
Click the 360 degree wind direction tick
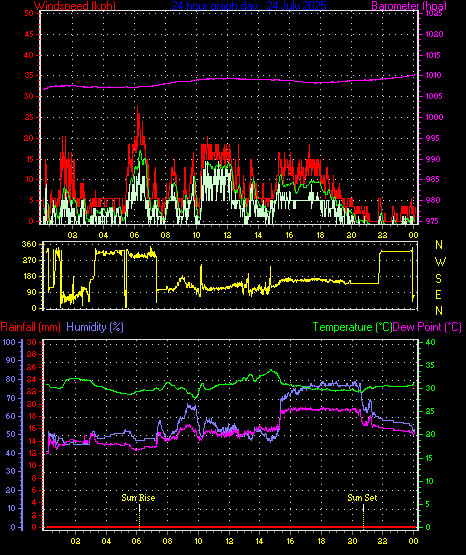click(29, 244)
